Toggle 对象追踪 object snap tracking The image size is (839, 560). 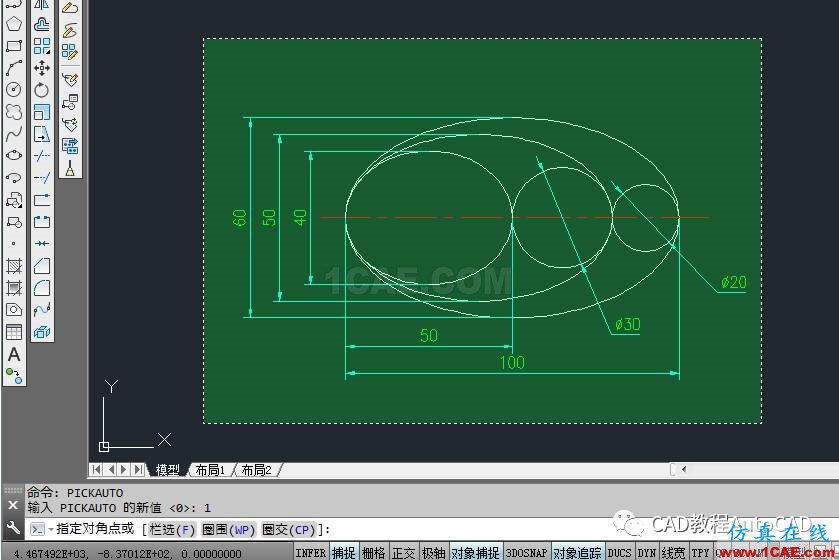(577, 553)
